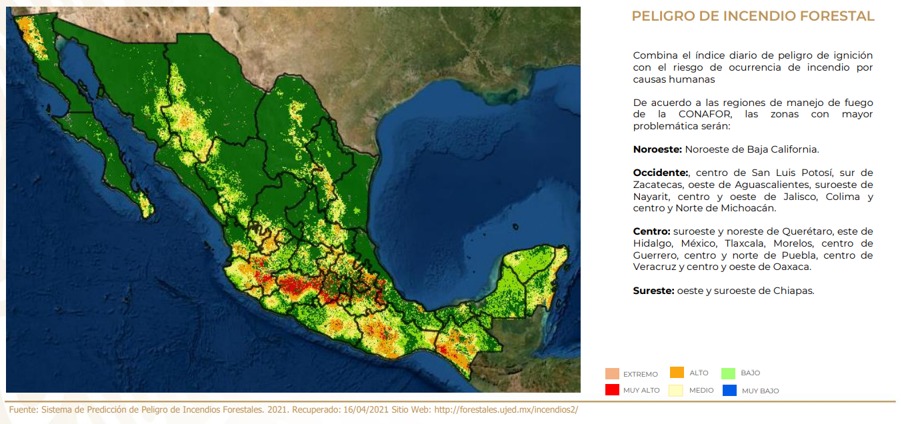Click the green BAJO legend swatch
Image resolution: width=901 pixels, height=424 pixels.
pos(728,372)
